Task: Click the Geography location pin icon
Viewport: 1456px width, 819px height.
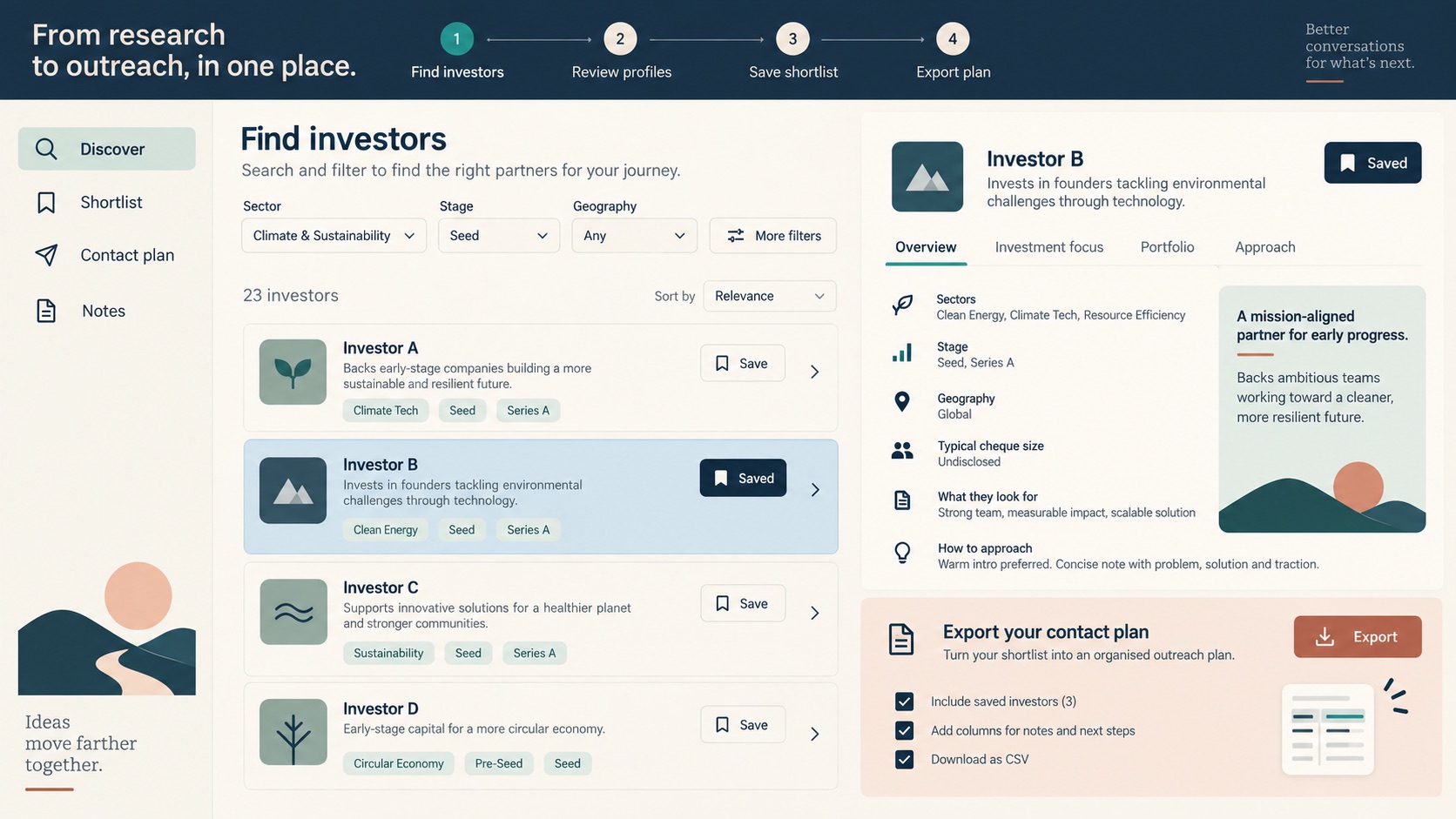Action: coord(902,401)
